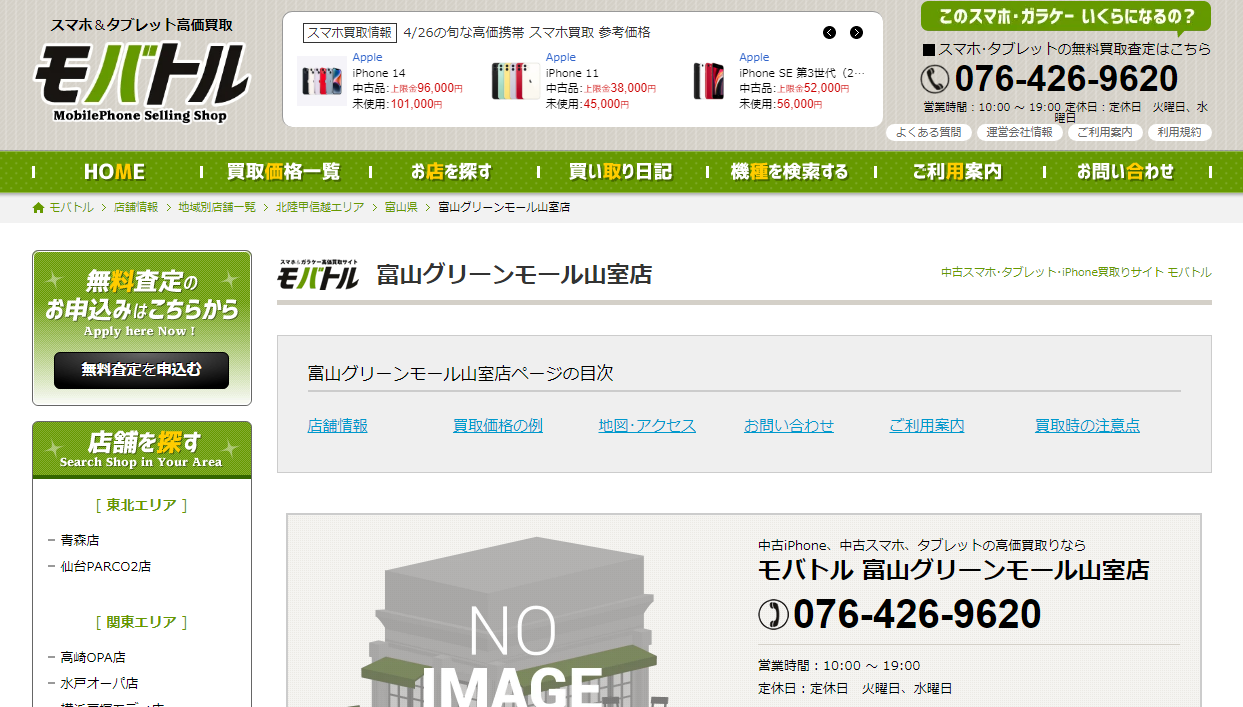
Task: Open the 運営会社情報 link button
Action: coord(1019,132)
